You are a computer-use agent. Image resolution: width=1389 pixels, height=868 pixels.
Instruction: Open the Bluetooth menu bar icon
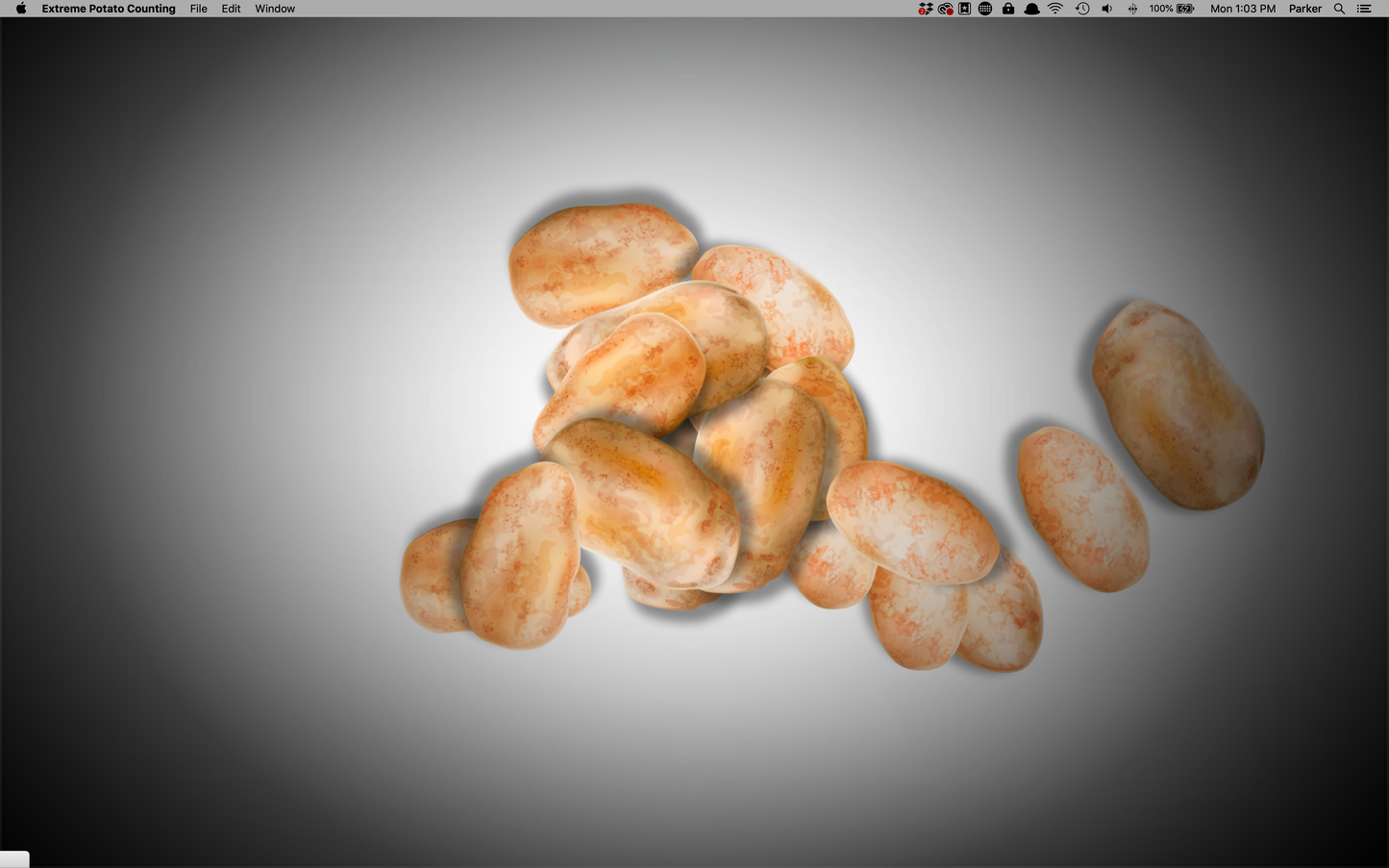point(1131,9)
